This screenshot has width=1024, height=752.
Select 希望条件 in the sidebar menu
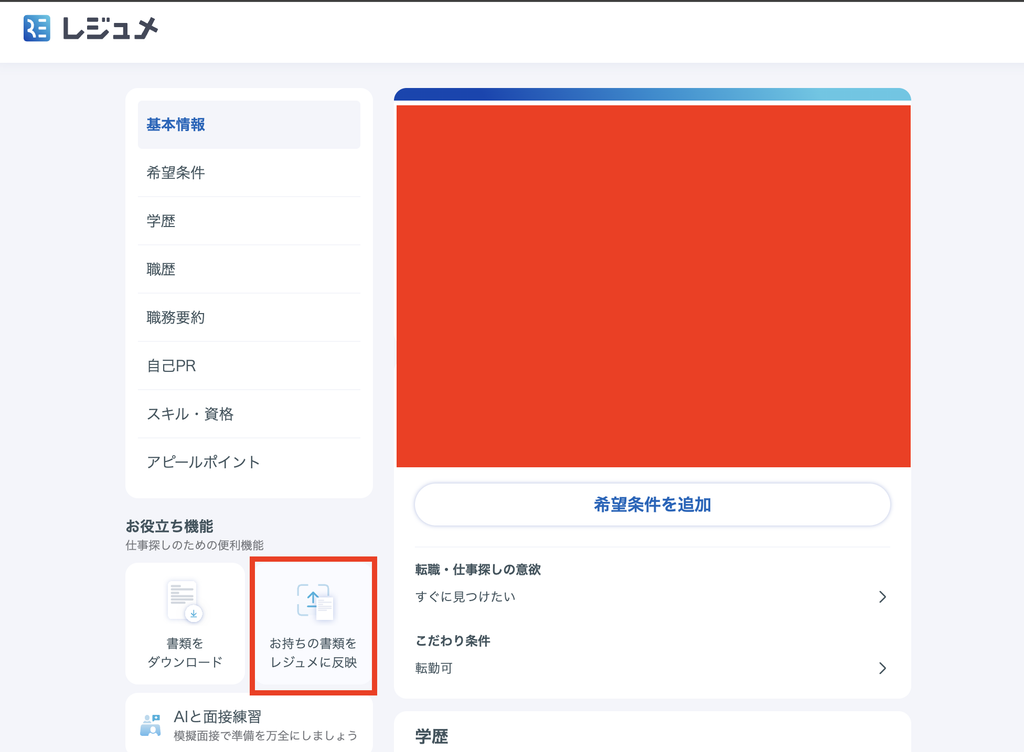coord(249,173)
